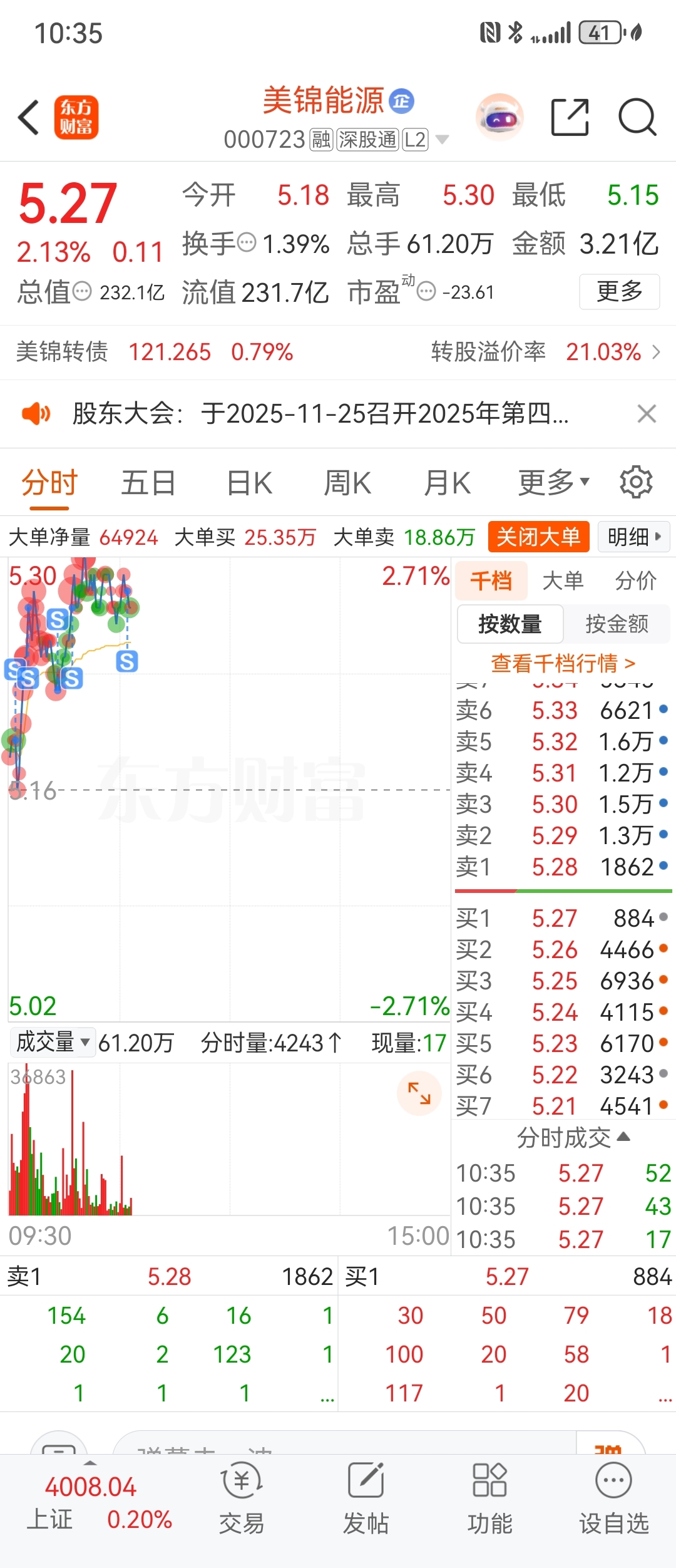Viewport: 676px width, 1568px height.
Task: Tap the blue dot beside 卖6 6621
Action: [x=663, y=709]
